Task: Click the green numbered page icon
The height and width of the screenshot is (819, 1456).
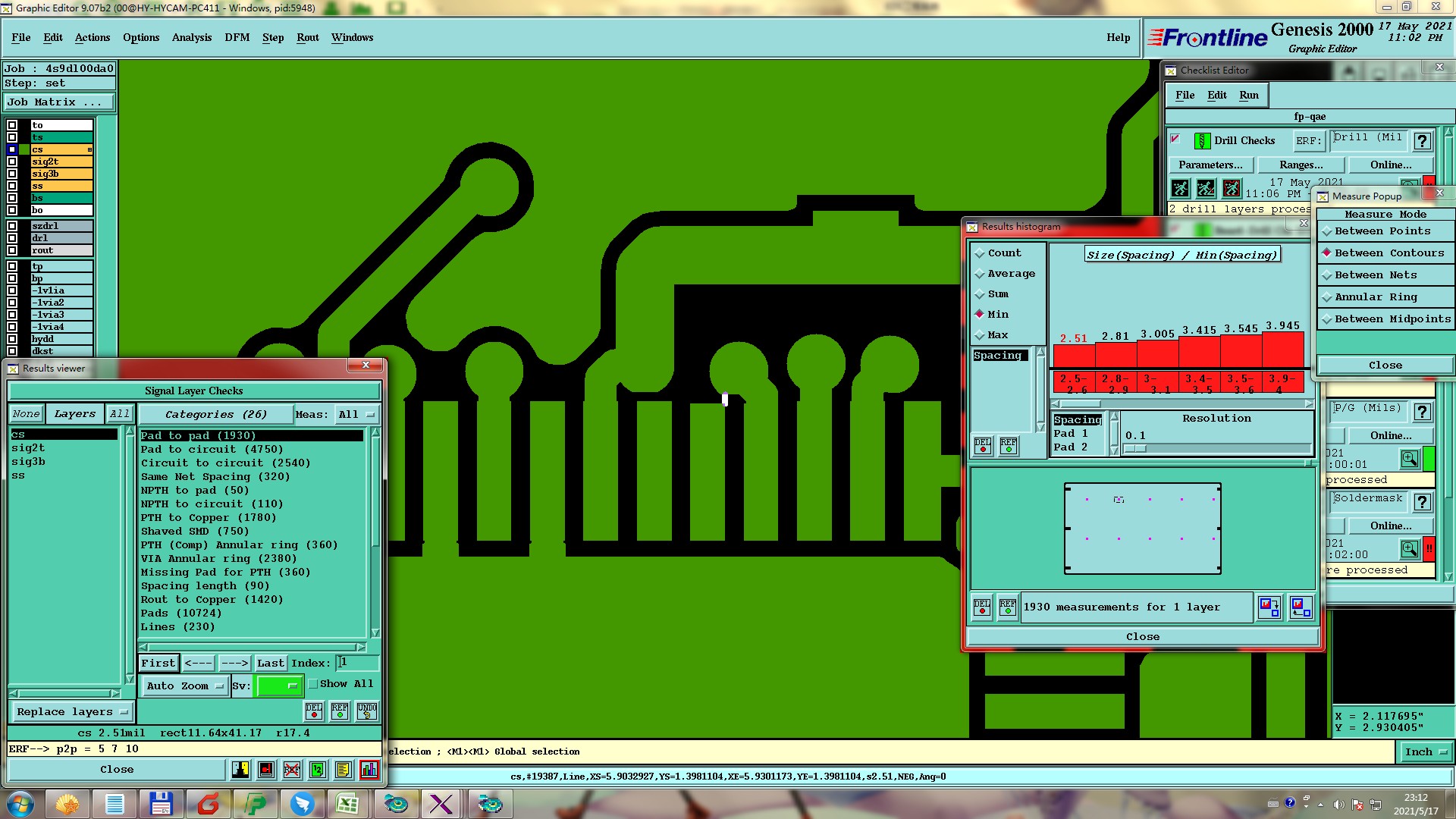Action: pos(318,770)
